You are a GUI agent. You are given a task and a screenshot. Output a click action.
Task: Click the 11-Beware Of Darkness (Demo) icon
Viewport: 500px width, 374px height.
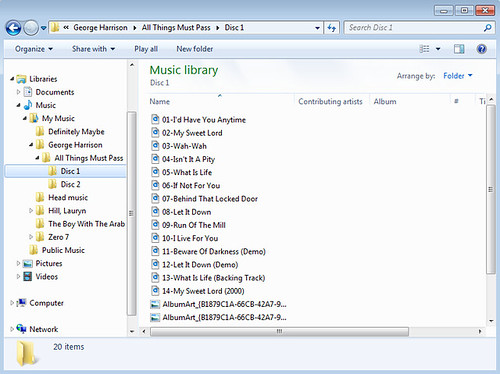[x=155, y=251]
